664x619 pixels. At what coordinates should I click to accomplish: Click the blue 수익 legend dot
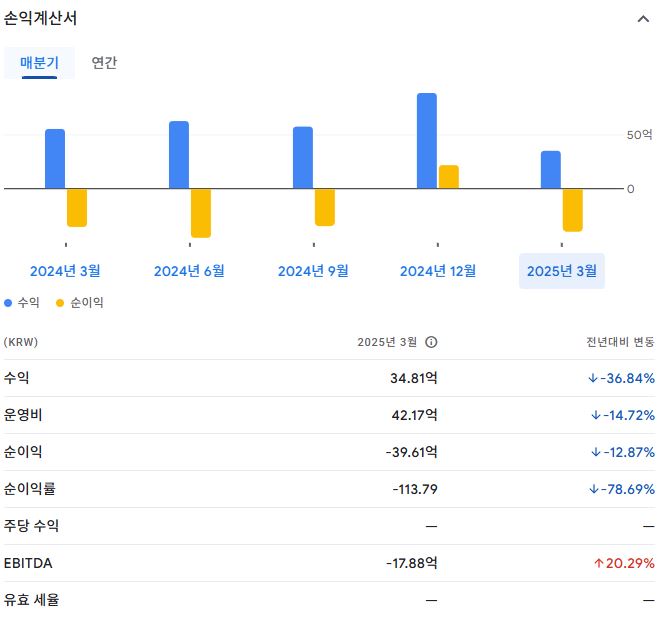pyautogui.click(x=8, y=303)
